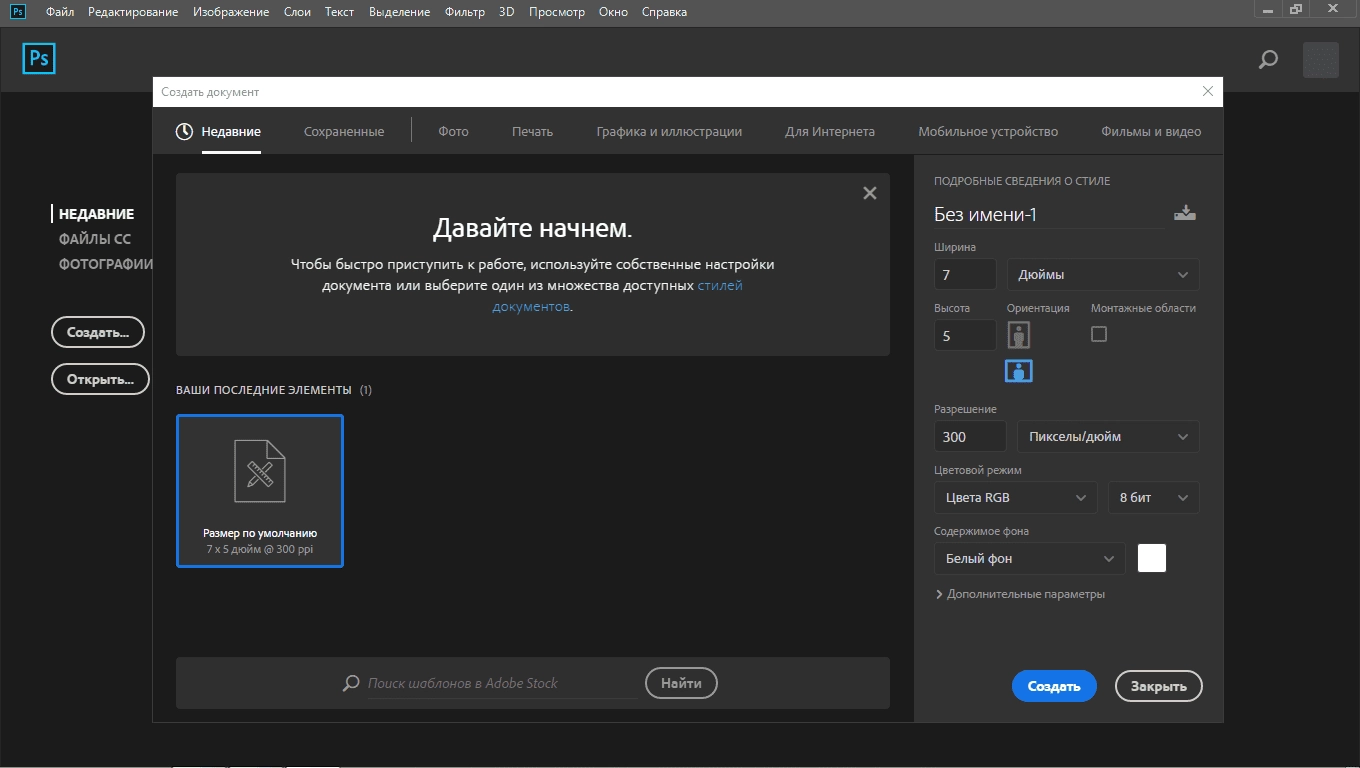The width and height of the screenshot is (1360, 768).
Task: Open the Пикселы/дюйм resolution units dropdown
Action: [1108, 436]
